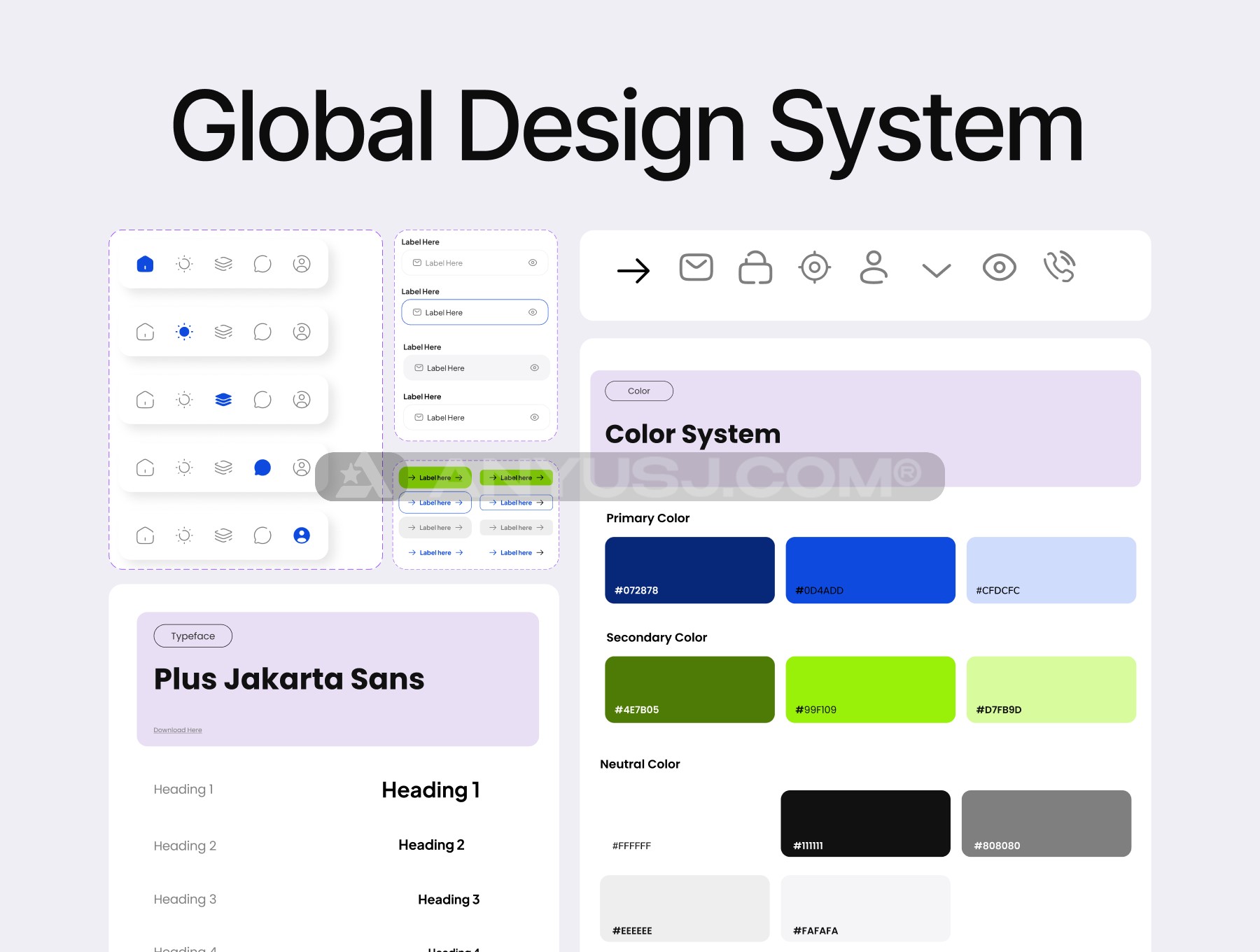Pick the black #111111 swatch

(x=865, y=823)
